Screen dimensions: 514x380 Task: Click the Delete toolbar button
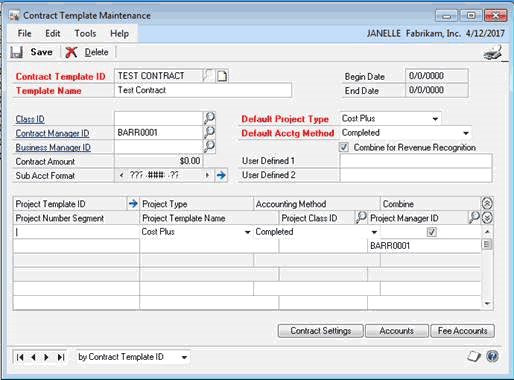point(87,52)
